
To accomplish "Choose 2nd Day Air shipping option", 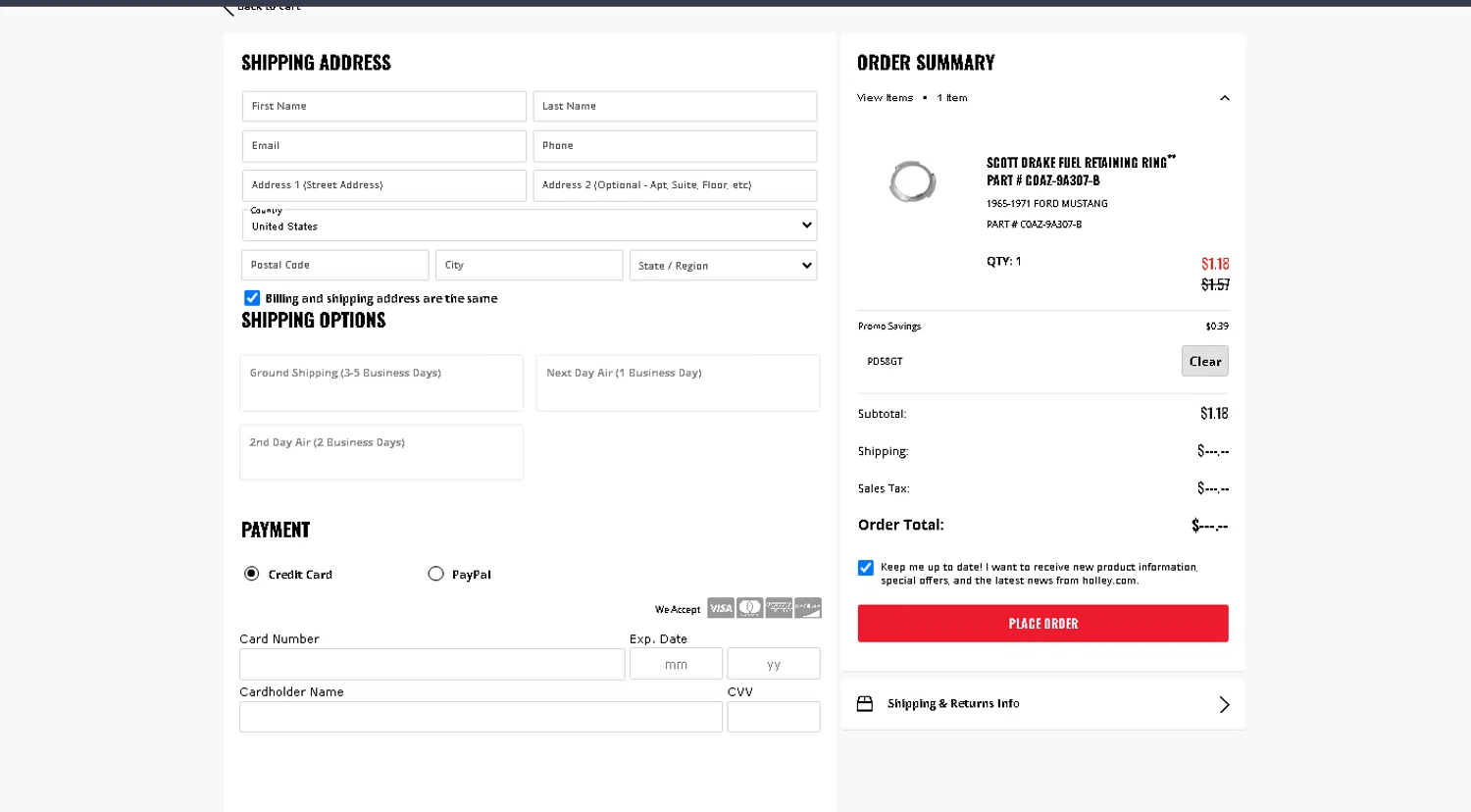I will (380, 452).
